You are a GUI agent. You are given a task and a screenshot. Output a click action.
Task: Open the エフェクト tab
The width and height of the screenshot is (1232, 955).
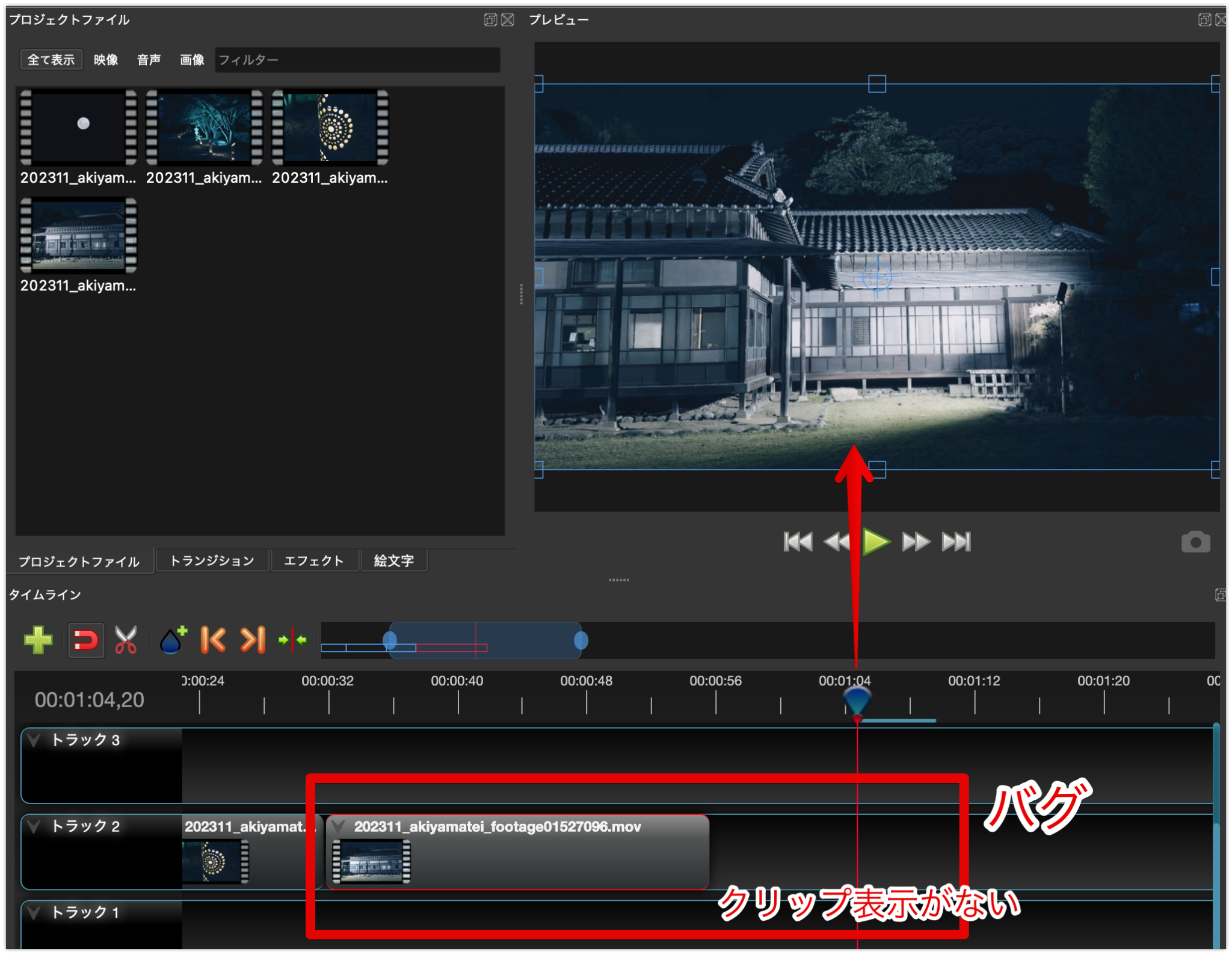tap(315, 560)
